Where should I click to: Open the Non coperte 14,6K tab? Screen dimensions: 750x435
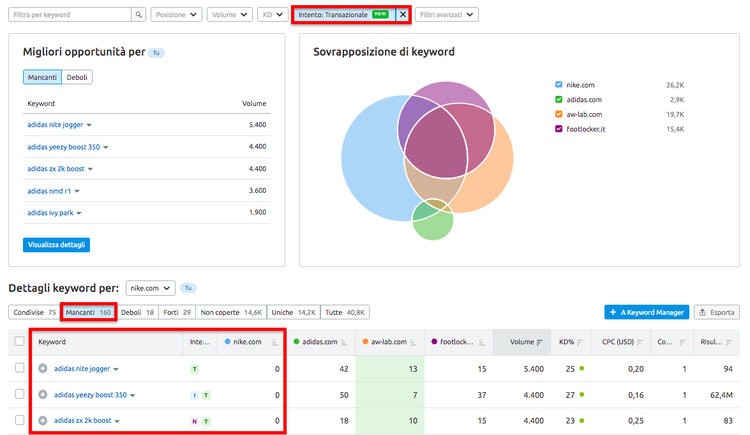pos(232,312)
